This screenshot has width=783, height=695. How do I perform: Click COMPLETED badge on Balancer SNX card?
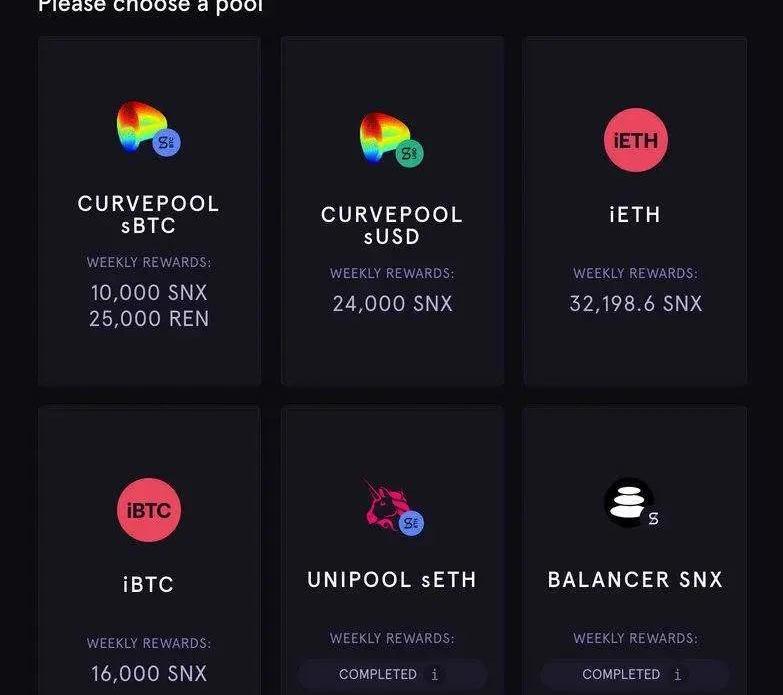tap(635, 675)
